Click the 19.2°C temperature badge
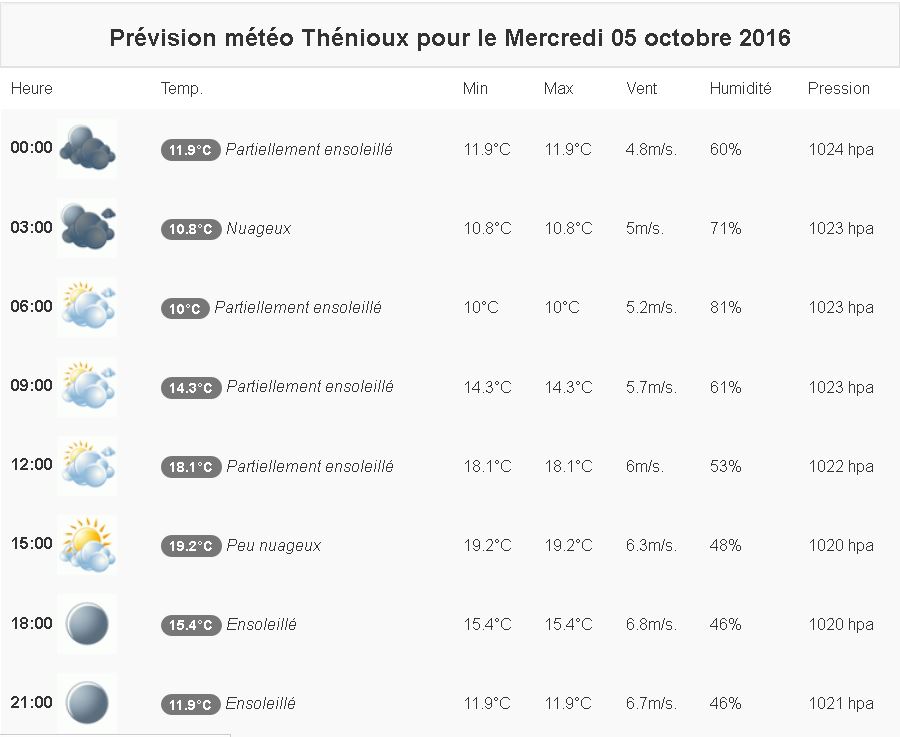 tap(190, 546)
